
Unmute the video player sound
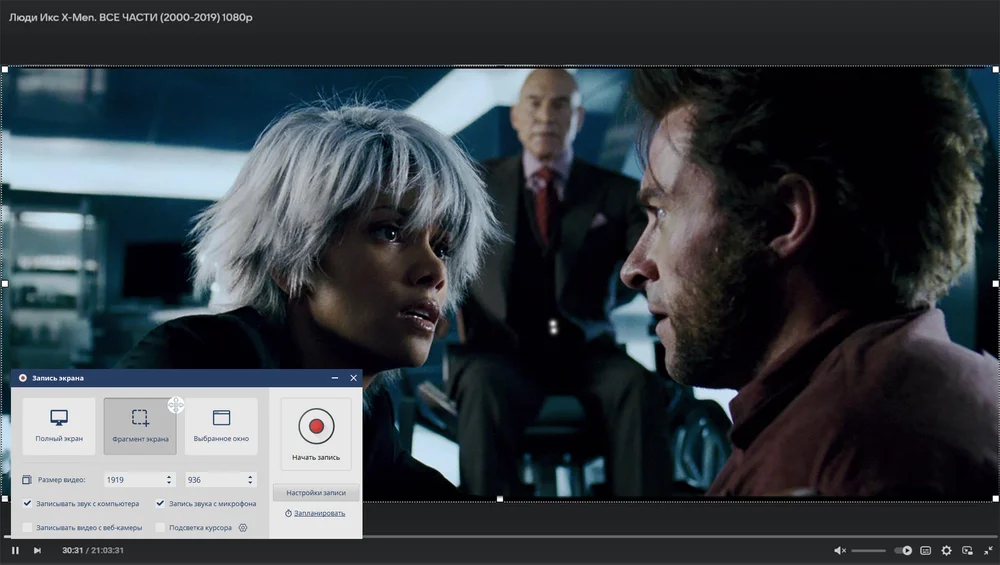click(x=840, y=551)
